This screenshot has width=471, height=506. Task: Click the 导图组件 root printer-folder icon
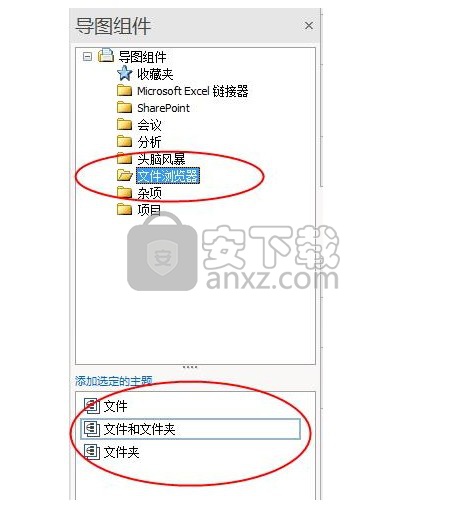(x=106, y=55)
